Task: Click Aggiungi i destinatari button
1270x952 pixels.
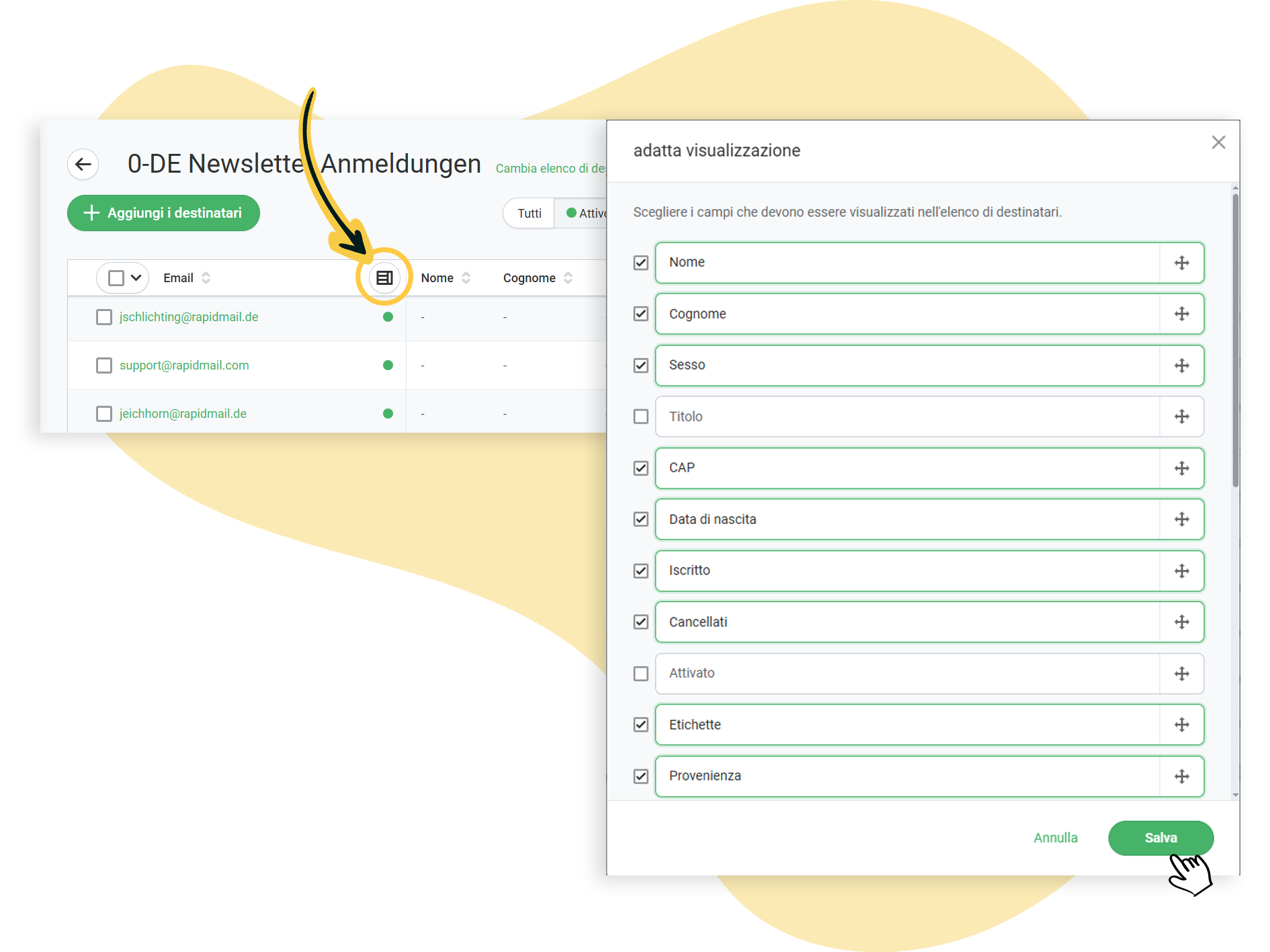Action: point(163,213)
